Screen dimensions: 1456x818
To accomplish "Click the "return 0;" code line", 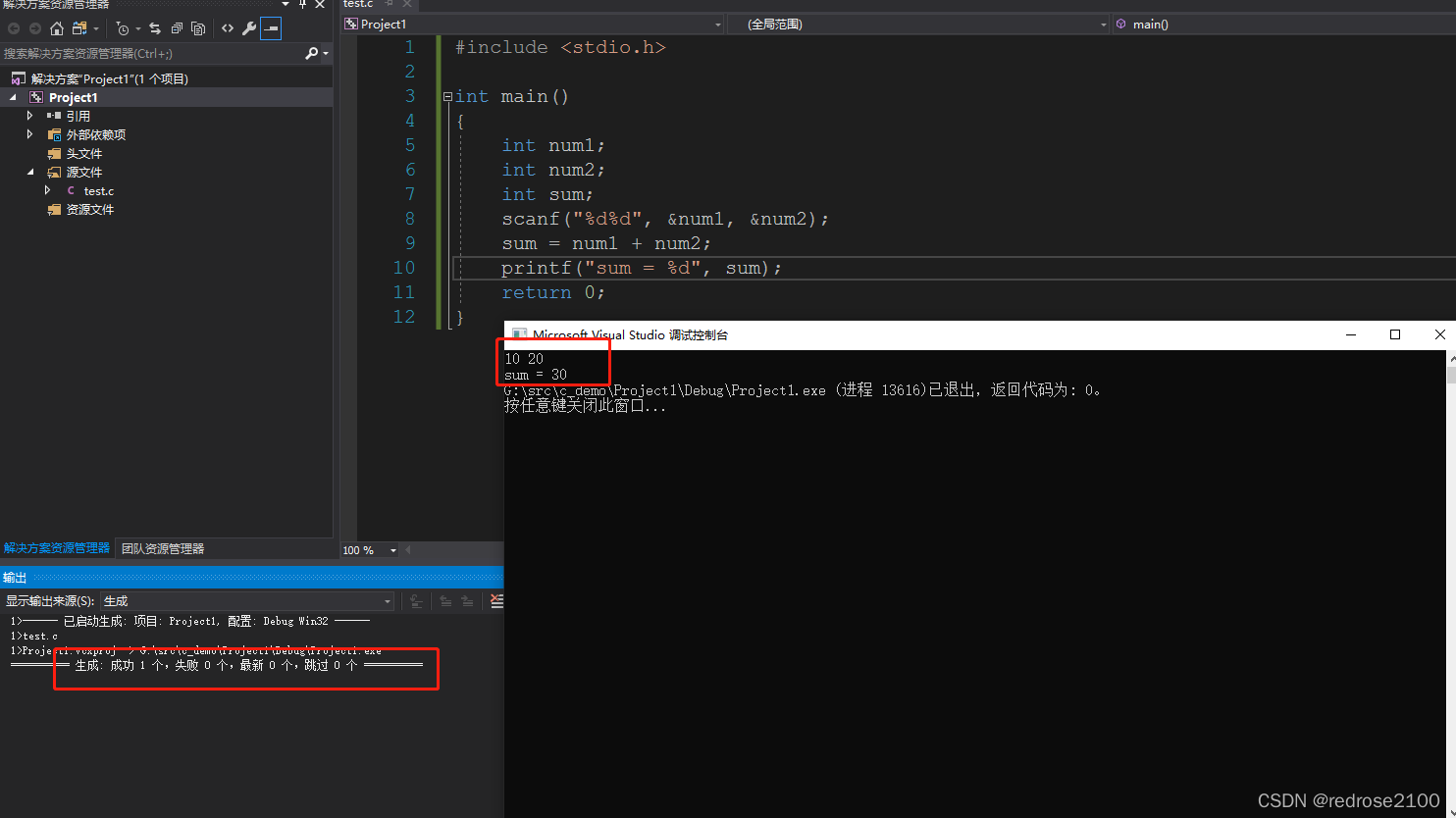I will [x=553, y=292].
